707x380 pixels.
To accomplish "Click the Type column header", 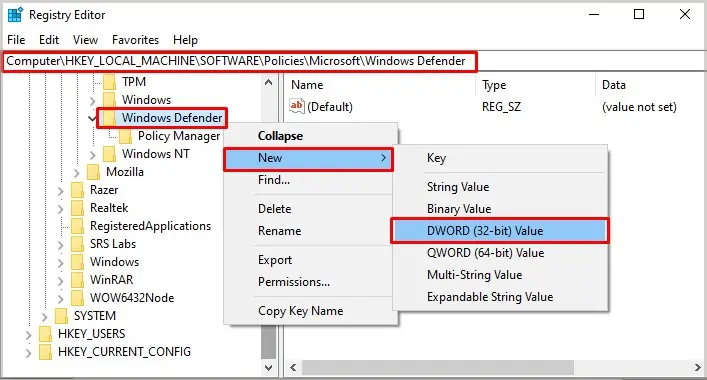I will (x=536, y=85).
